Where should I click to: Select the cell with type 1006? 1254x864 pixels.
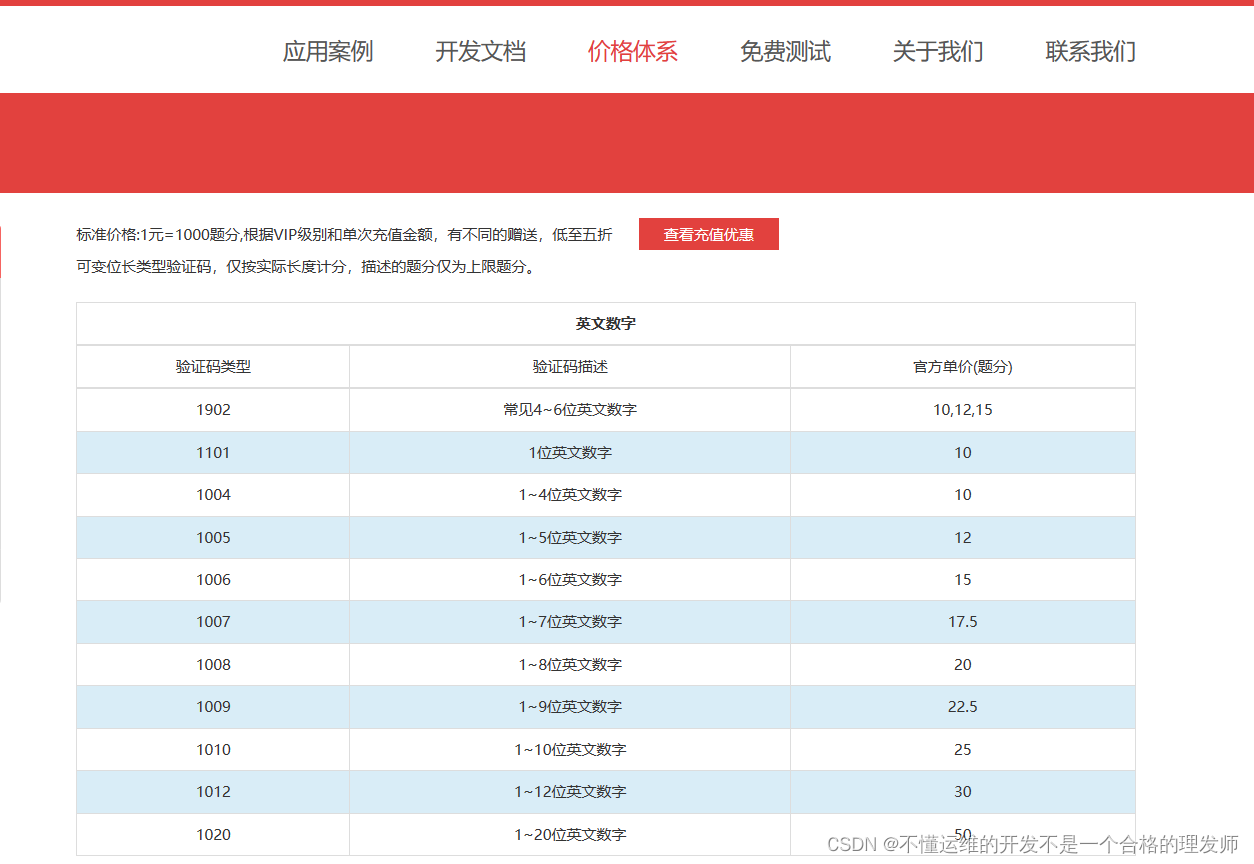pyautogui.click(x=213, y=580)
